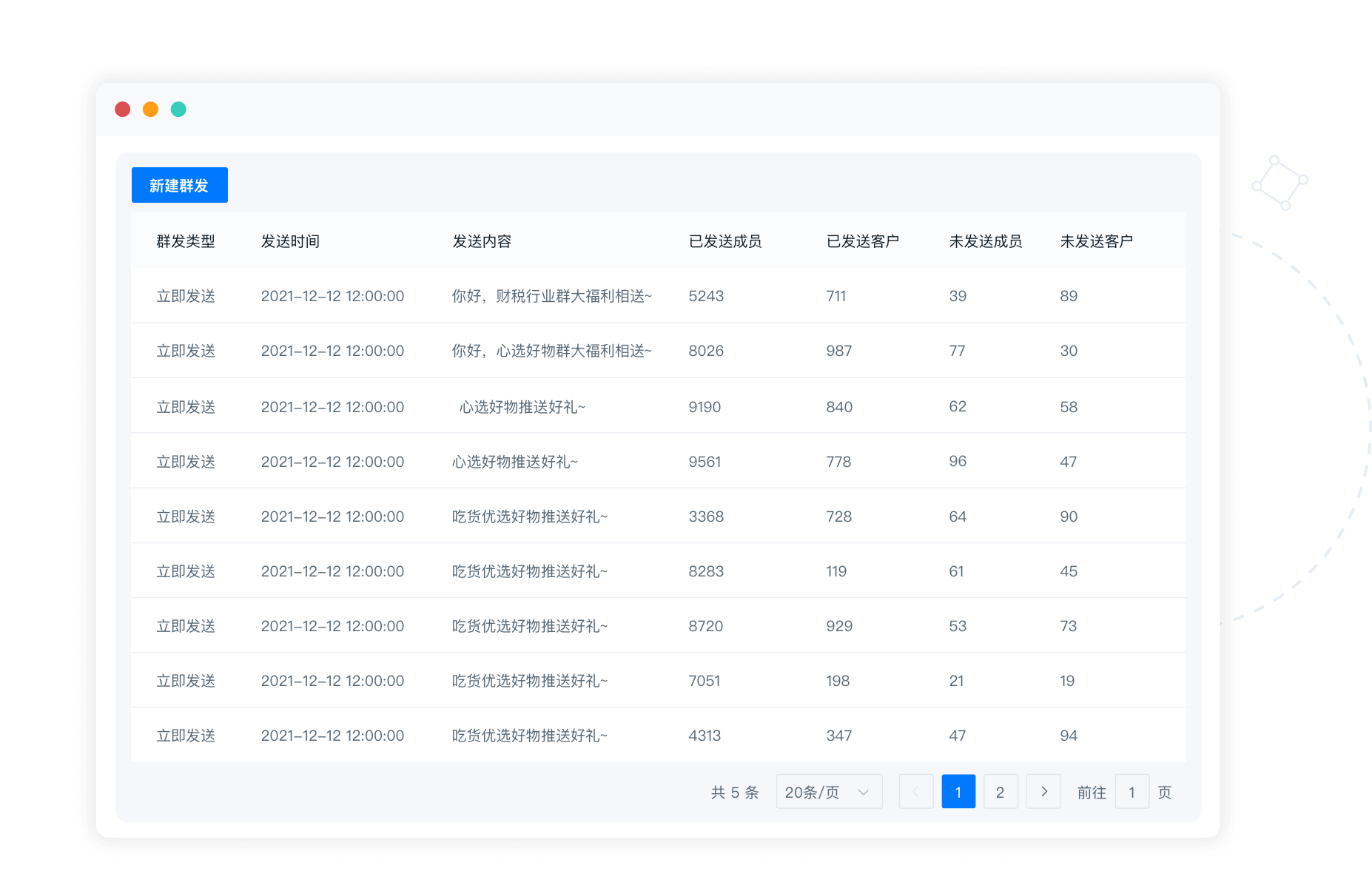Click the green window maximize dot
This screenshot has height=888, width=1372.
(178, 110)
